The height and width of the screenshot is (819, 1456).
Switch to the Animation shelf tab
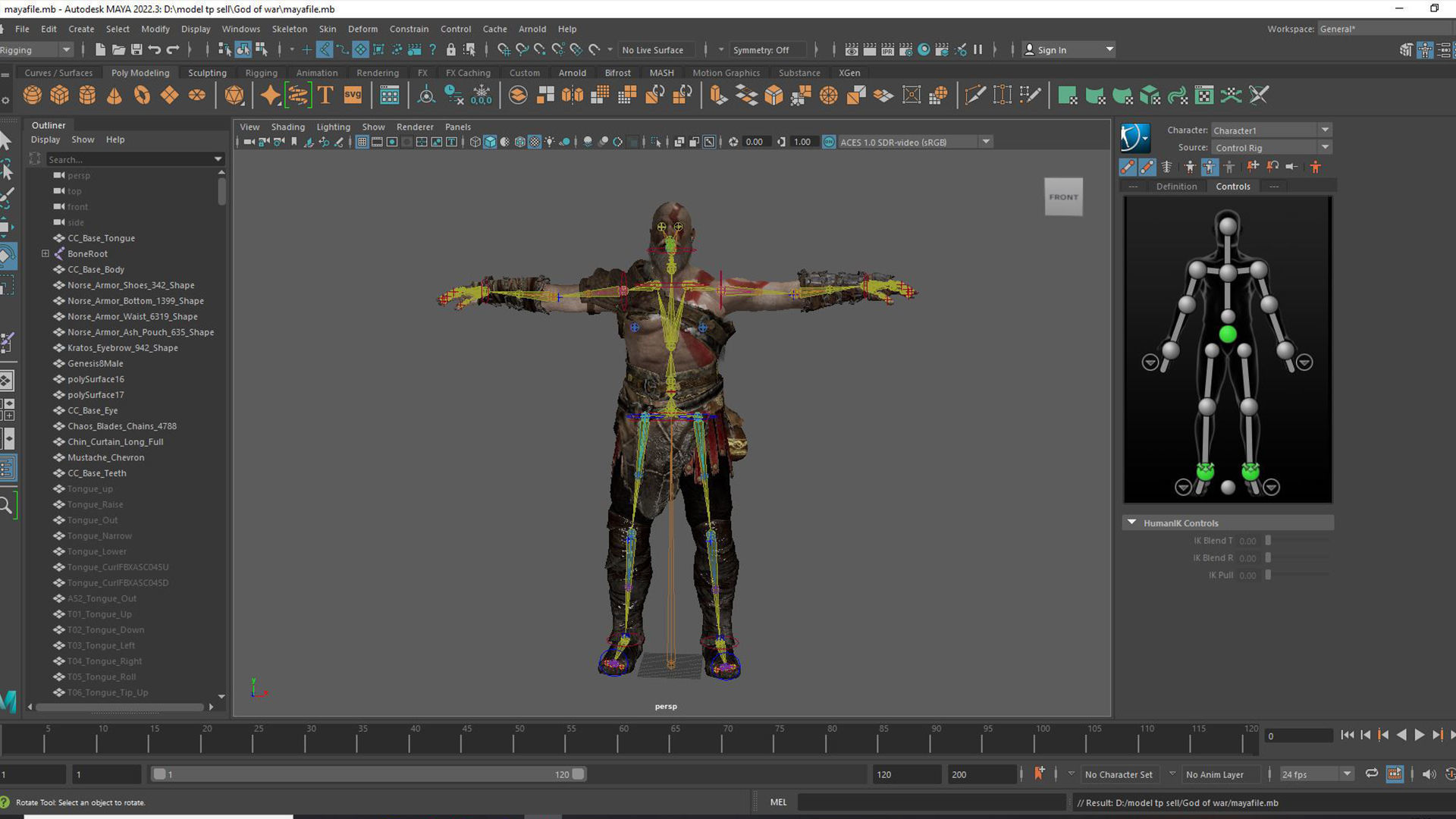[317, 73]
